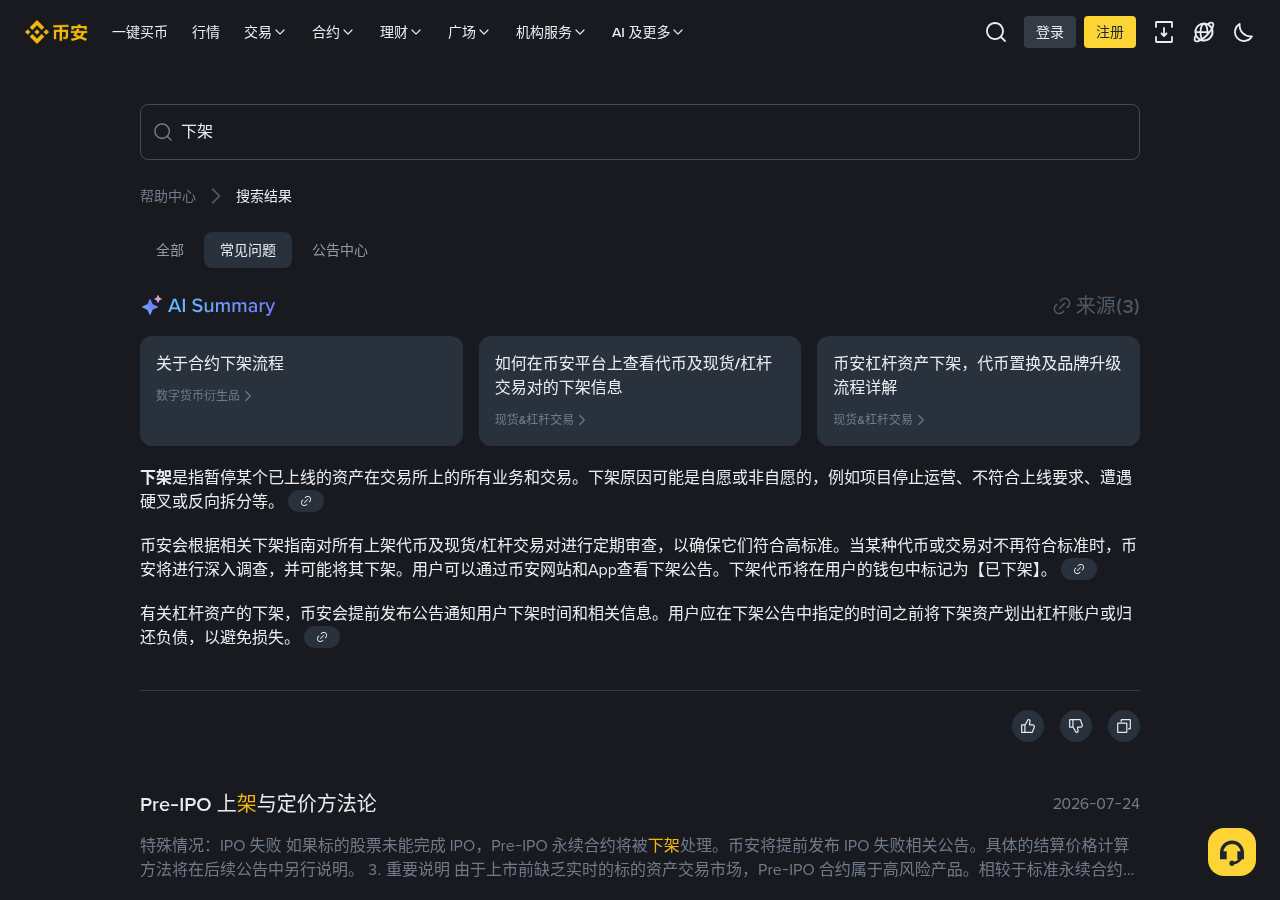Click 搜索结果 breadcrumb text
Screen dimensions: 1280x900
[264, 196]
